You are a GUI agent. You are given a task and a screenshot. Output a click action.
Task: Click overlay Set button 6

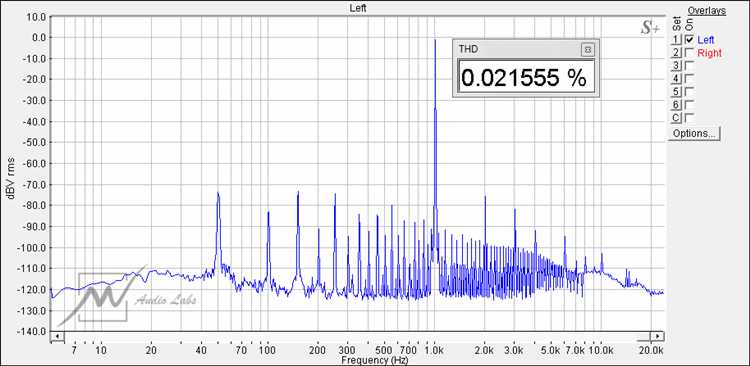click(x=675, y=104)
